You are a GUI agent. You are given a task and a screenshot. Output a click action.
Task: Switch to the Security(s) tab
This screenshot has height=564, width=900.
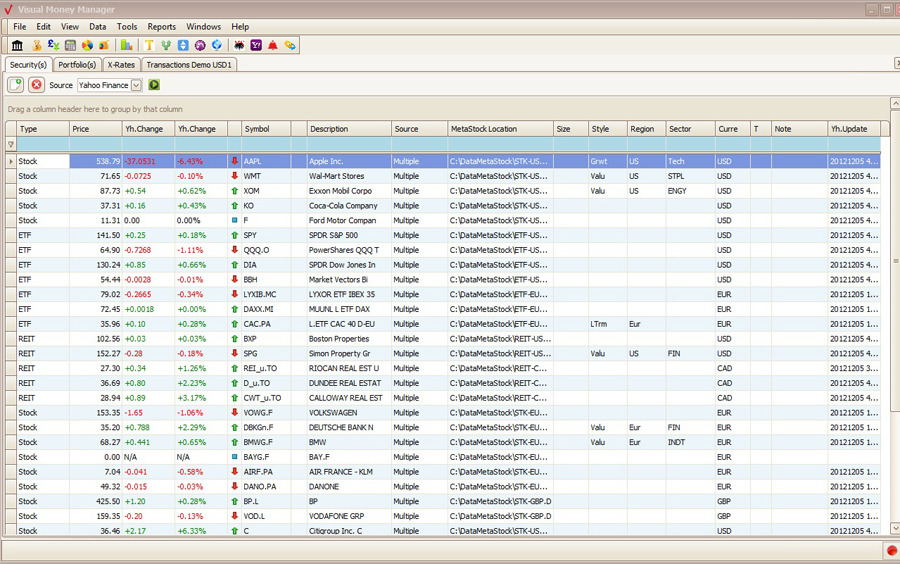[x=28, y=65]
